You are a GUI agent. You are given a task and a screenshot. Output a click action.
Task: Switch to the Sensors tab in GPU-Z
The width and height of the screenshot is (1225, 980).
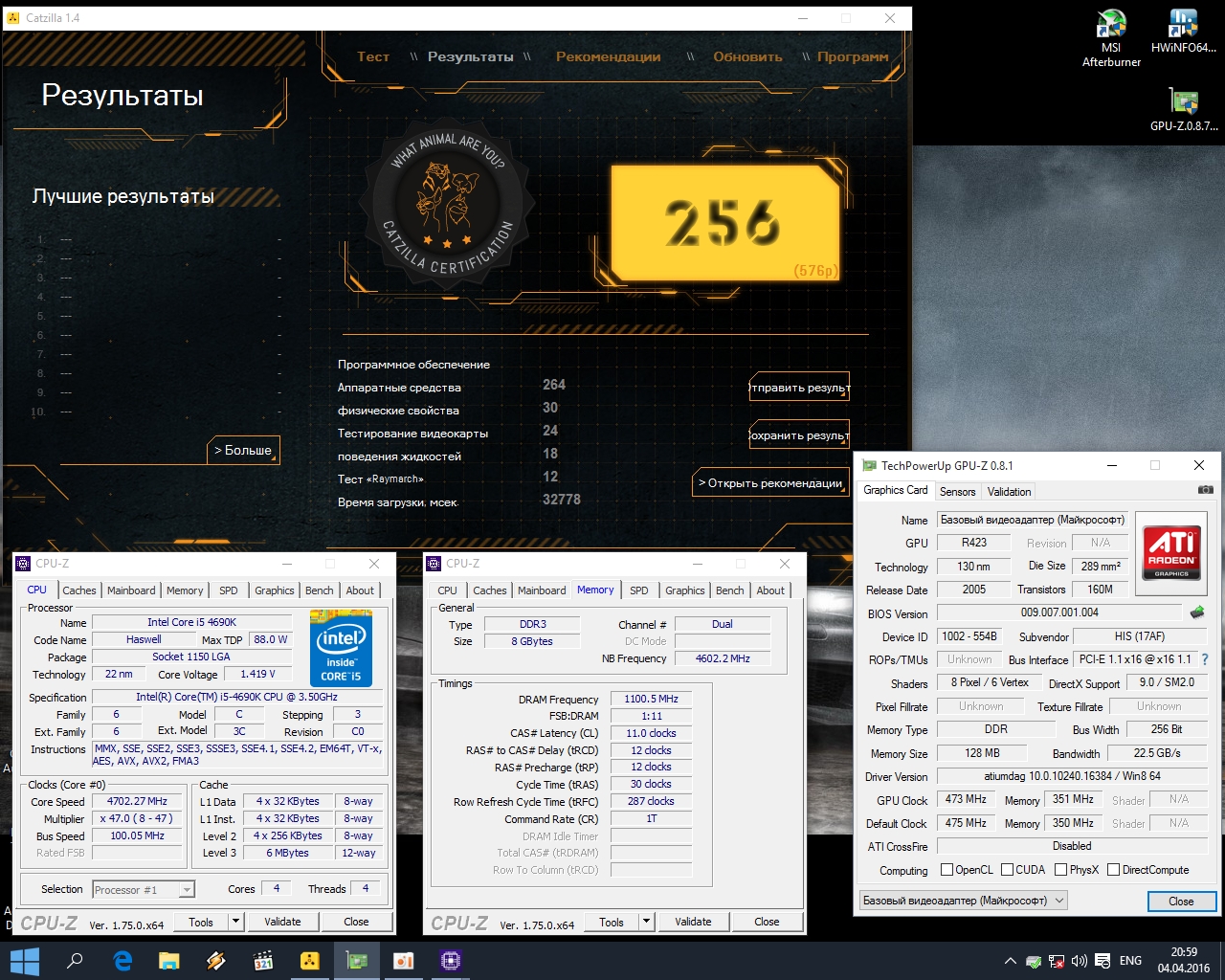[x=957, y=491]
